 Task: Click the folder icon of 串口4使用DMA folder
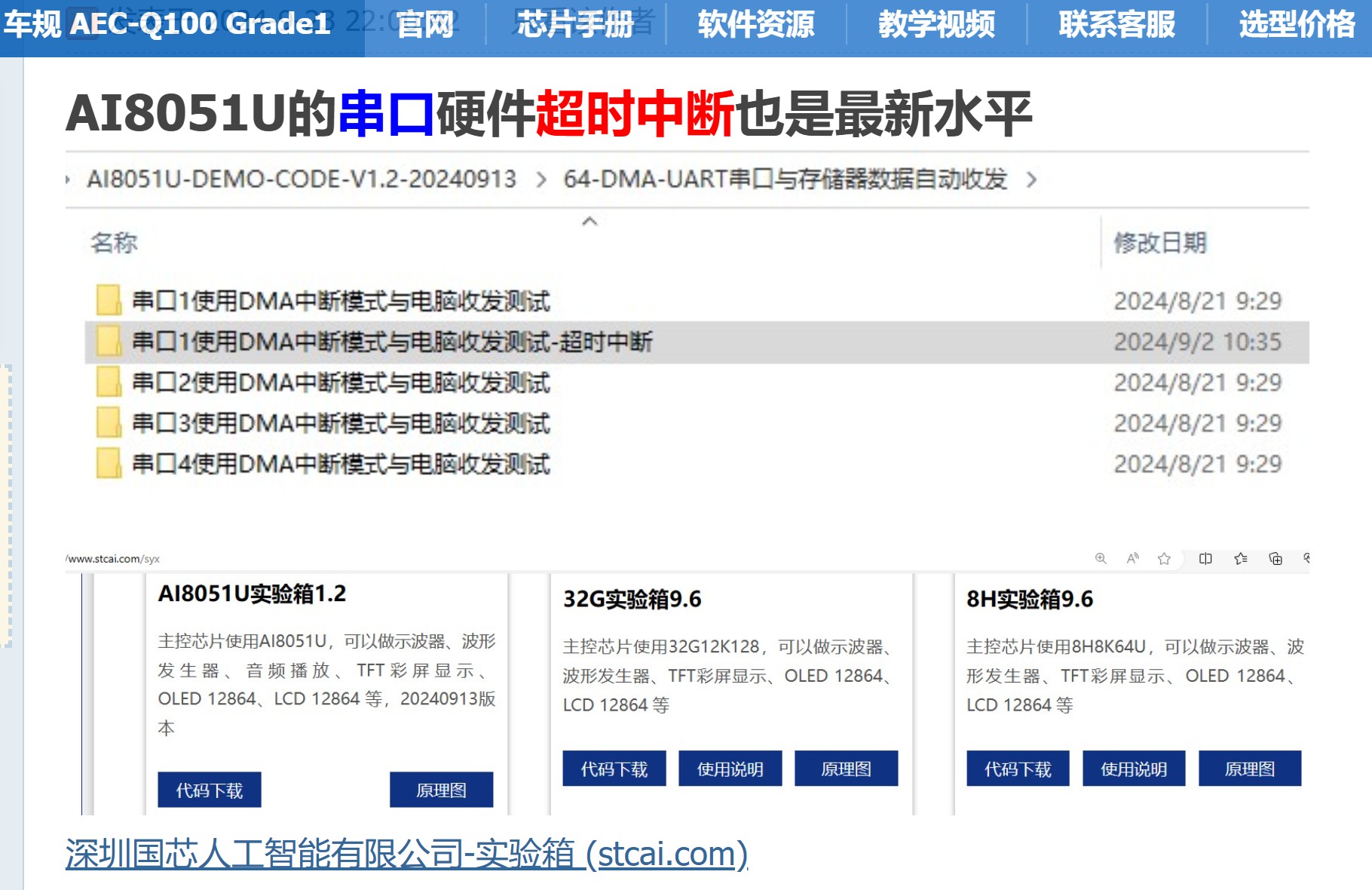(x=109, y=464)
